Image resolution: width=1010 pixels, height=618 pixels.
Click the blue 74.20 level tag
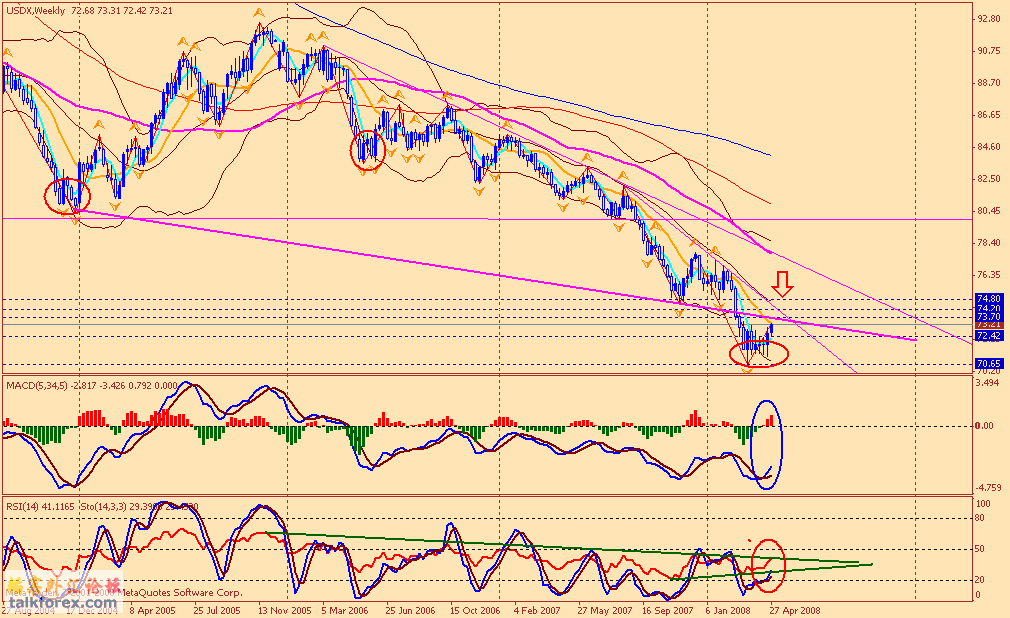pos(989,308)
